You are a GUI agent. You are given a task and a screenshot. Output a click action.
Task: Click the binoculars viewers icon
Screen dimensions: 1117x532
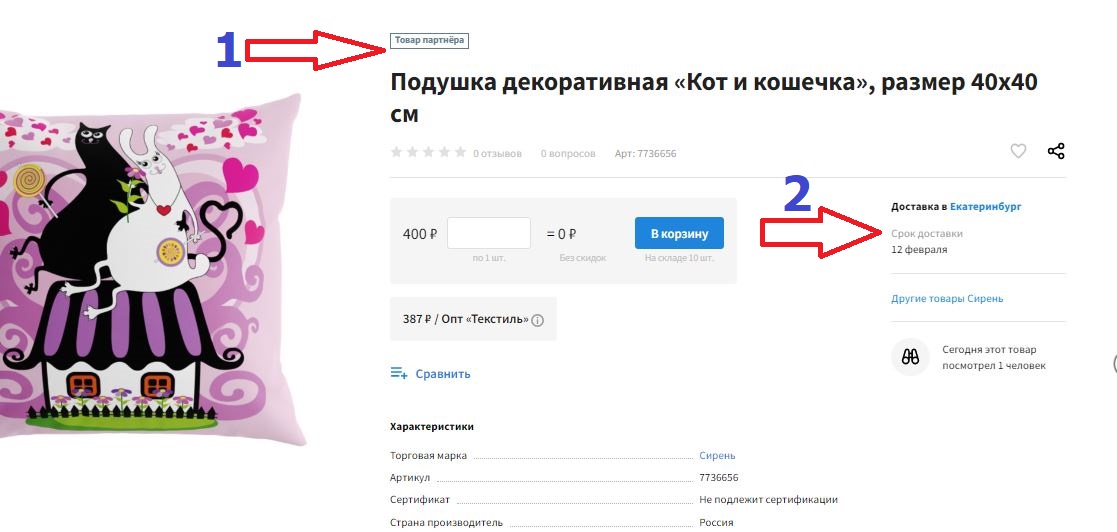[910, 357]
